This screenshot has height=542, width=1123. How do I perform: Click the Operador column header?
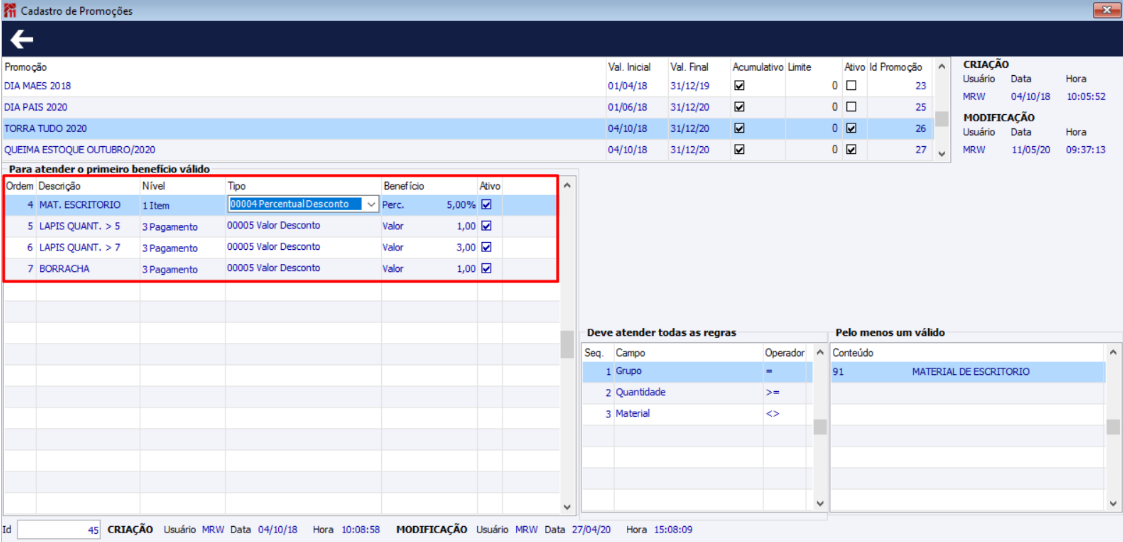click(785, 353)
